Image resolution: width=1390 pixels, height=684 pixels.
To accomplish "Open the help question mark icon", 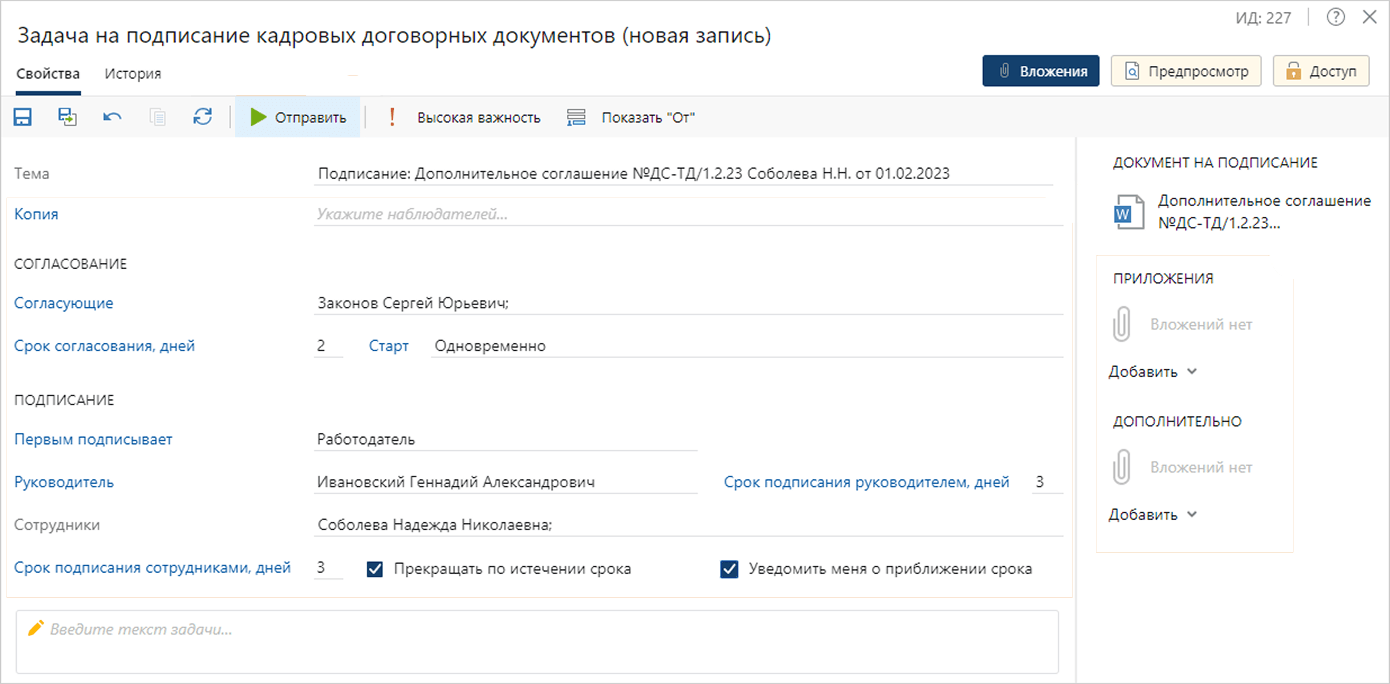I will 1336,17.
